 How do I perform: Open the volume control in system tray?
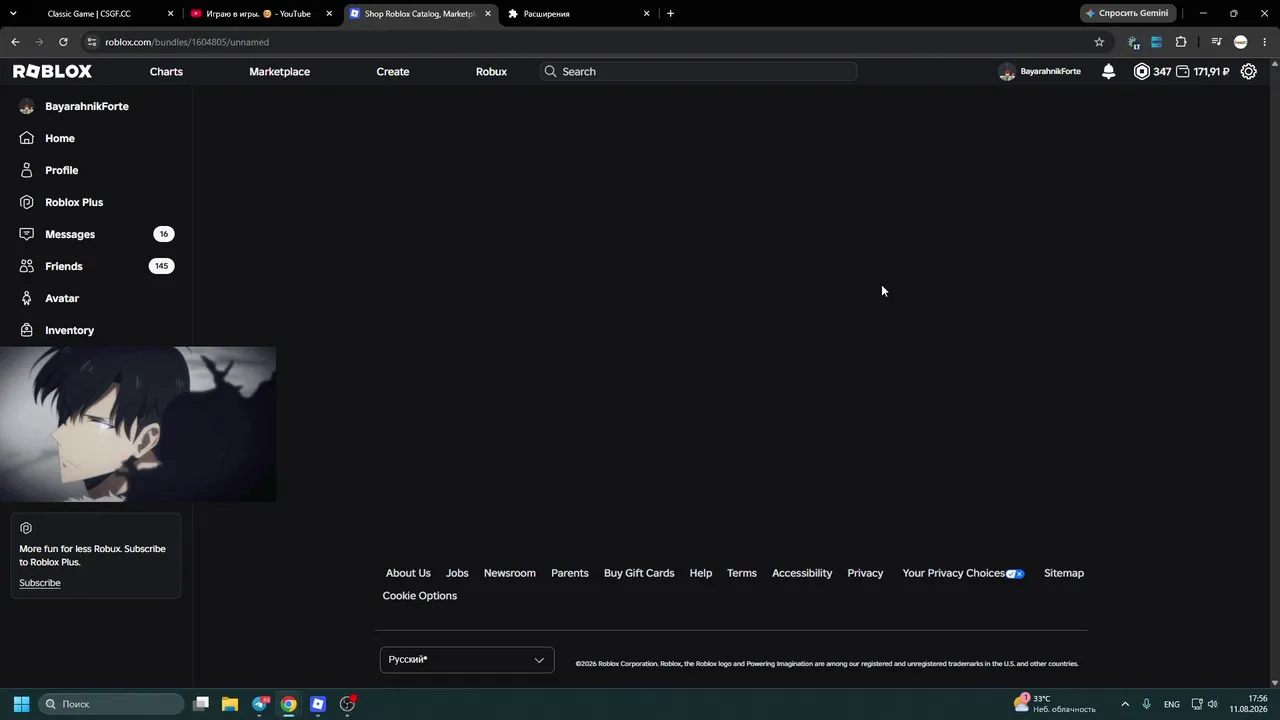pyautogui.click(x=1213, y=704)
